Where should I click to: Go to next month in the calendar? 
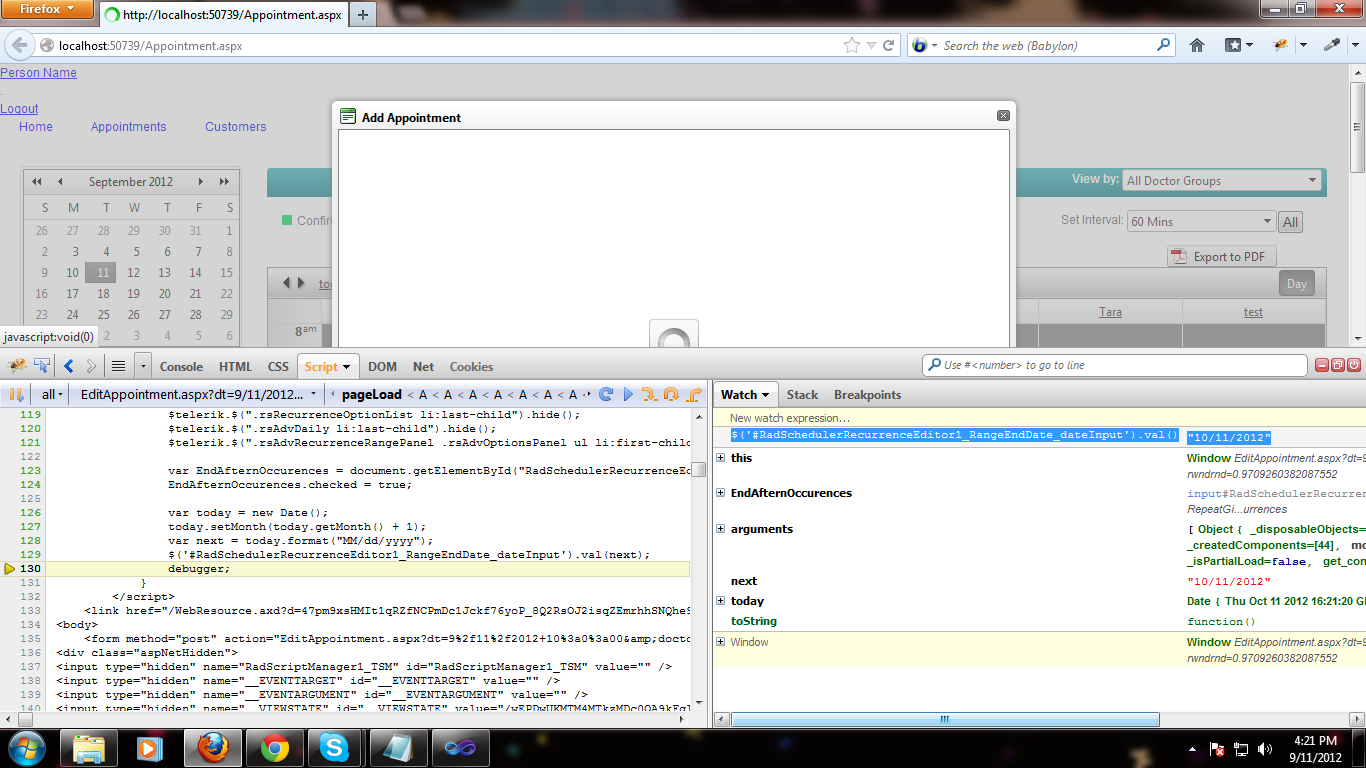[x=201, y=182]
